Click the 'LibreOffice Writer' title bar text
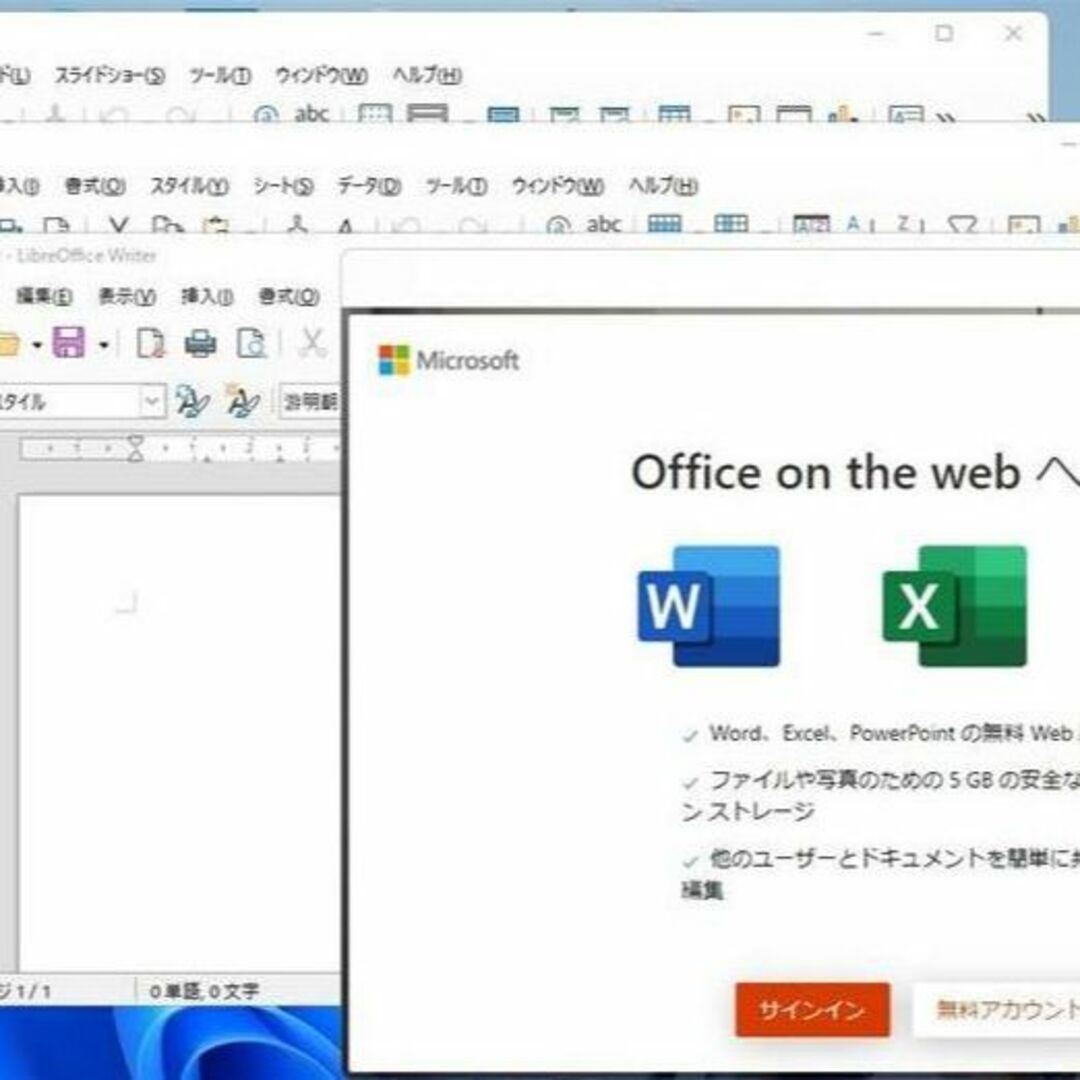The height and width of the screenshot is (1080, 1080). [87, 256]
